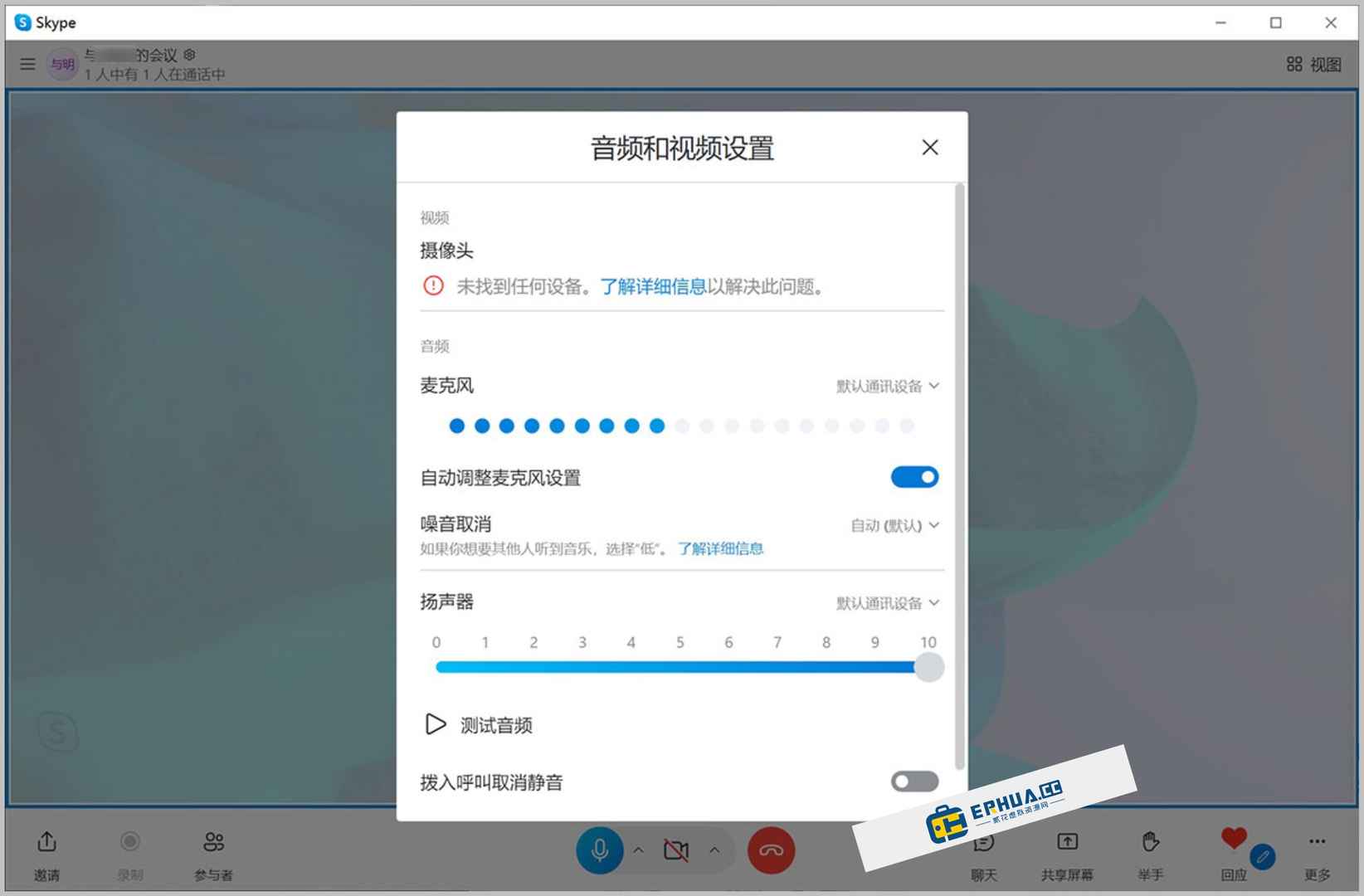Click the Skype logo in title bar
Viewport: 1364px width, 896px height.
pyautogui.click(x=23, y=22)
